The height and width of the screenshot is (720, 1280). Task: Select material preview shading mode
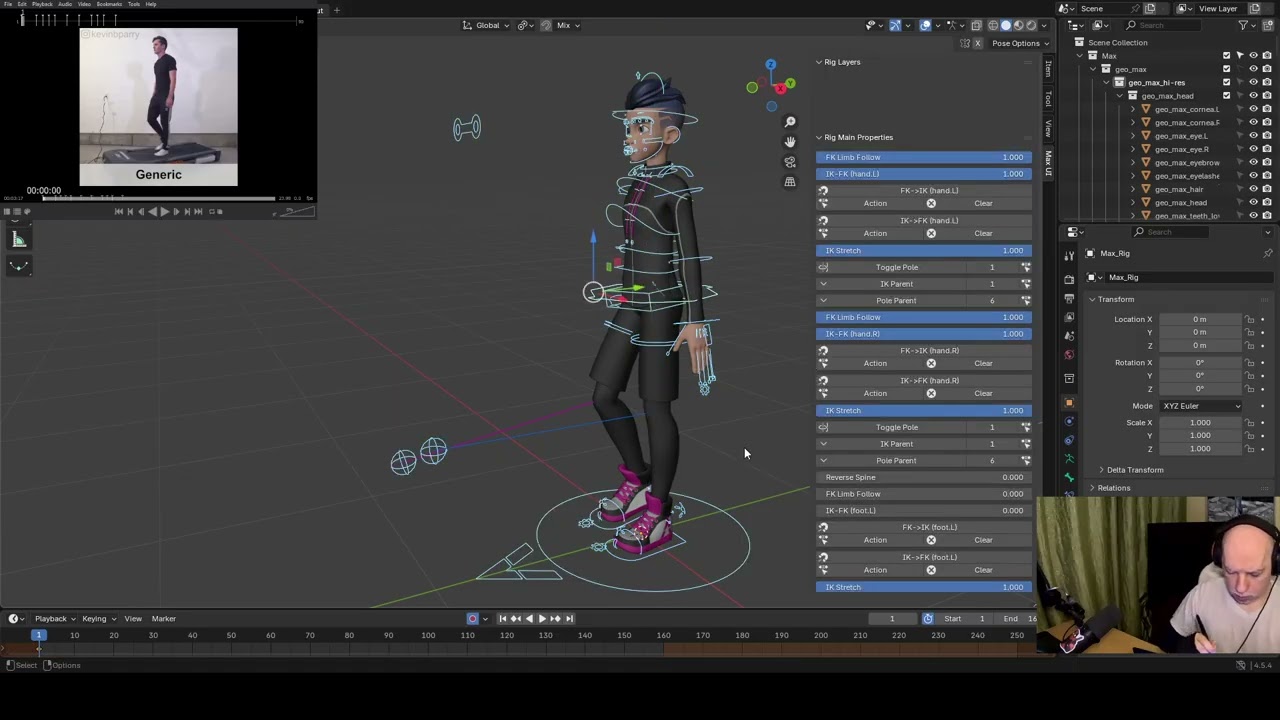click(1019, 25)
